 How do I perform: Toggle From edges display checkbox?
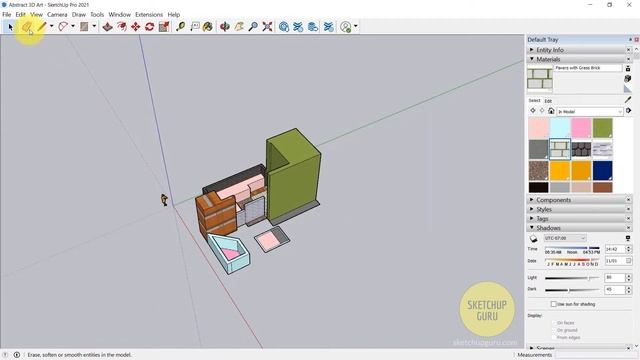[554, 338]
